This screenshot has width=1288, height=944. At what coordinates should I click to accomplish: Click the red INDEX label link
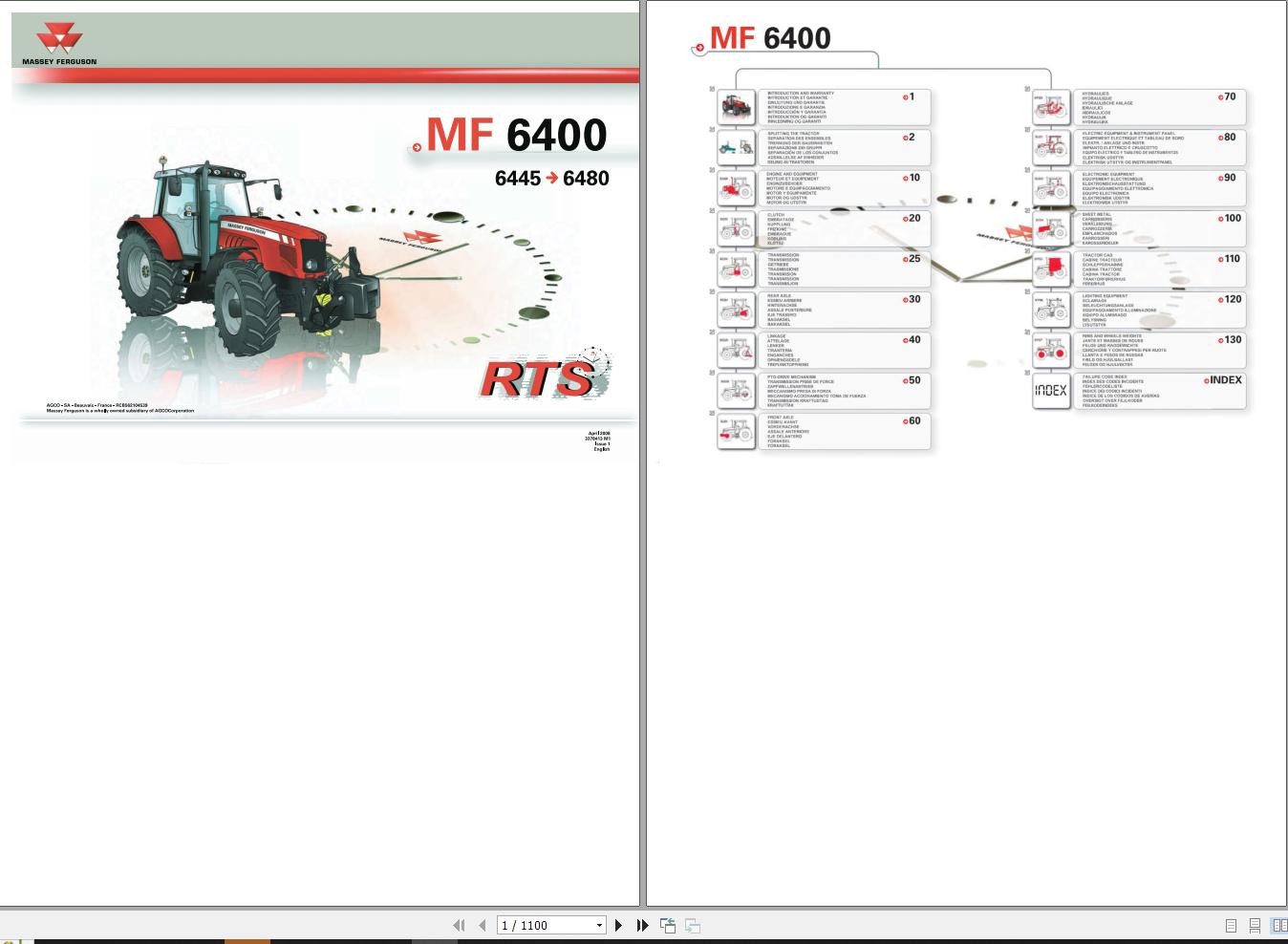pos(1223,379)
